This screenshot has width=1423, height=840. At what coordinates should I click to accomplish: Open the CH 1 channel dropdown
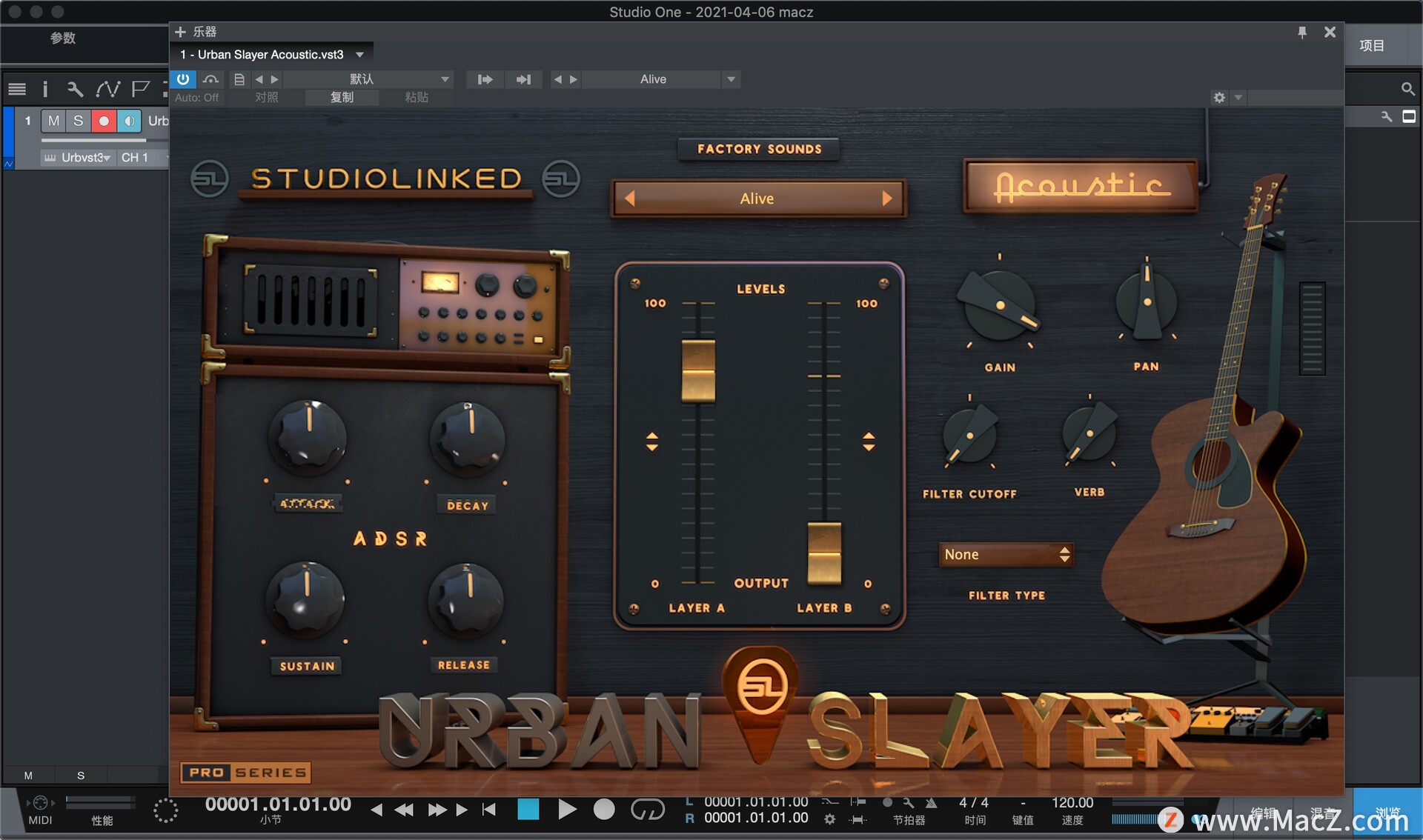[142, 158]
